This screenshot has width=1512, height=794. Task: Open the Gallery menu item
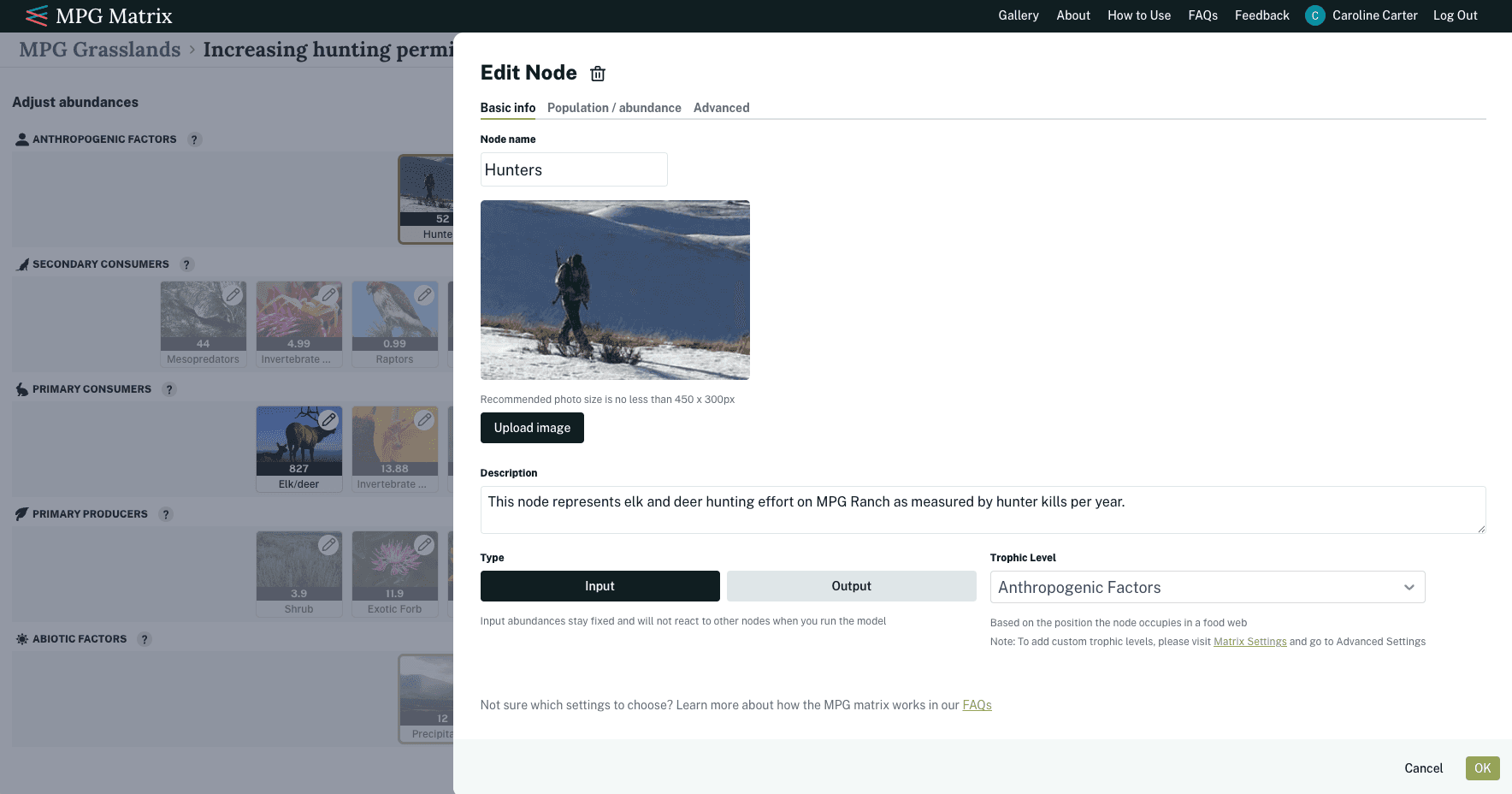click(x=1019, y=15)
